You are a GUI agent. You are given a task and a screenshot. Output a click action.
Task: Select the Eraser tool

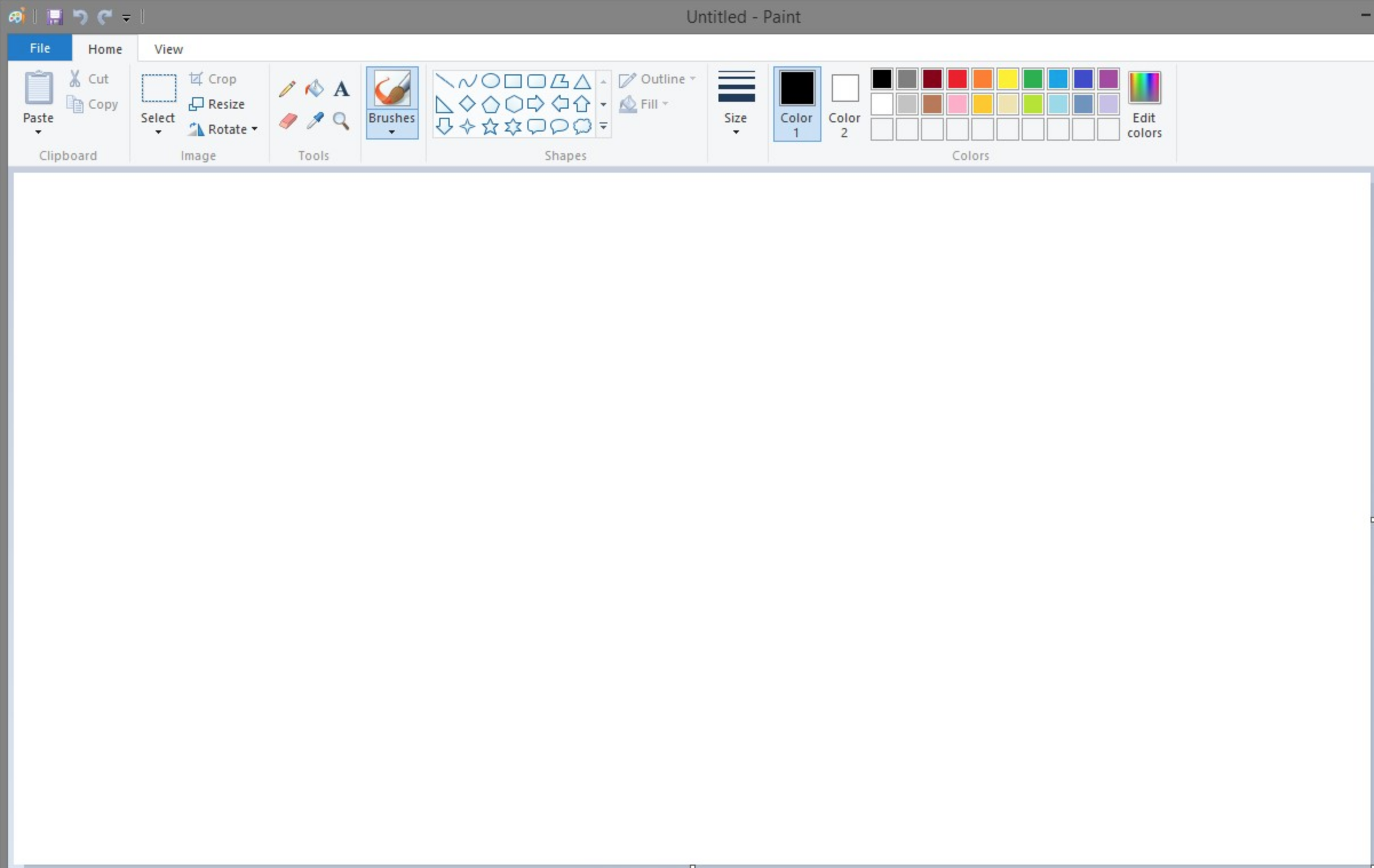pos(288,121)
